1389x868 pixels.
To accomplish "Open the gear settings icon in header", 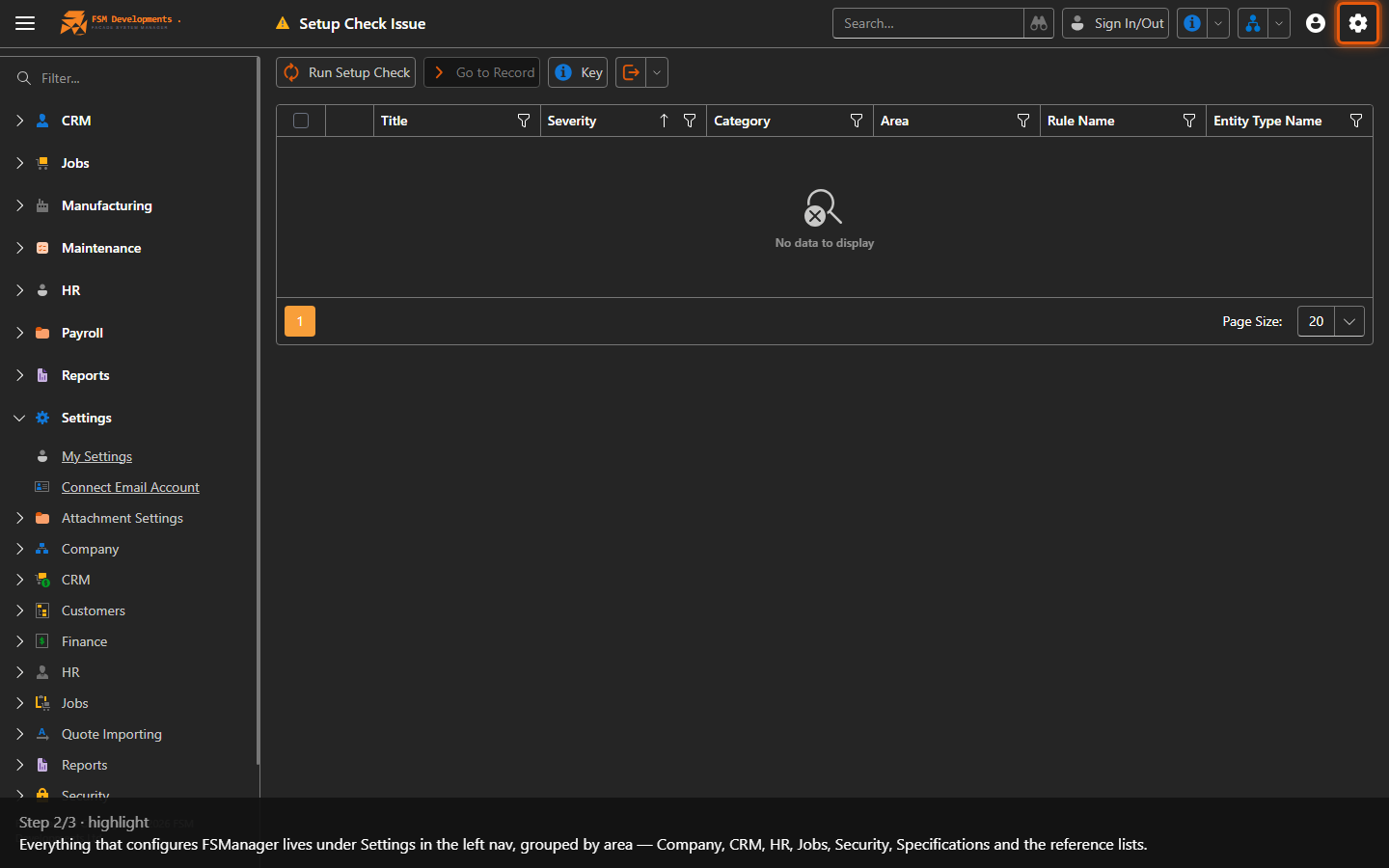I will [1358, 23].
